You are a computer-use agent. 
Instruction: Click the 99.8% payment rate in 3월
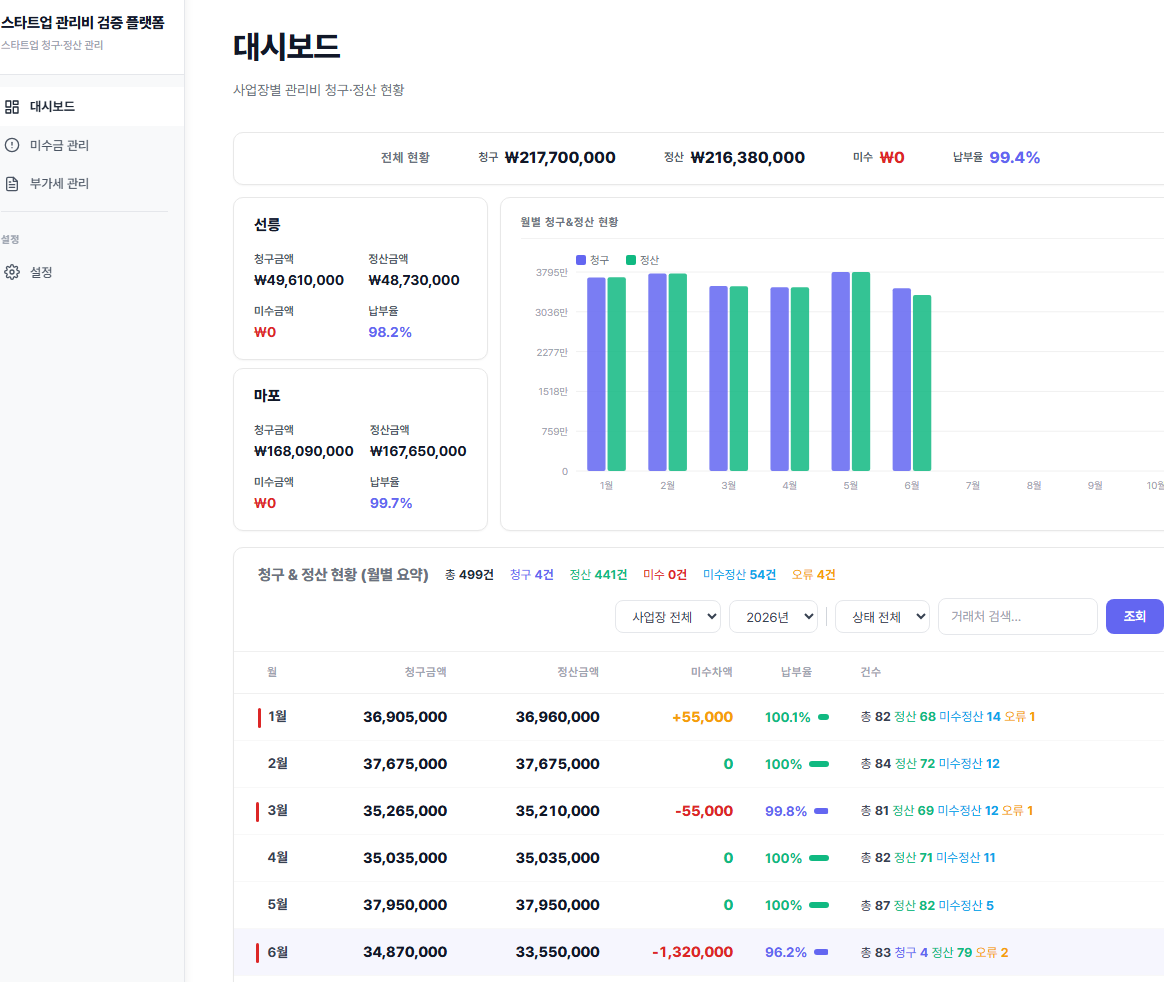coord(786,811)
